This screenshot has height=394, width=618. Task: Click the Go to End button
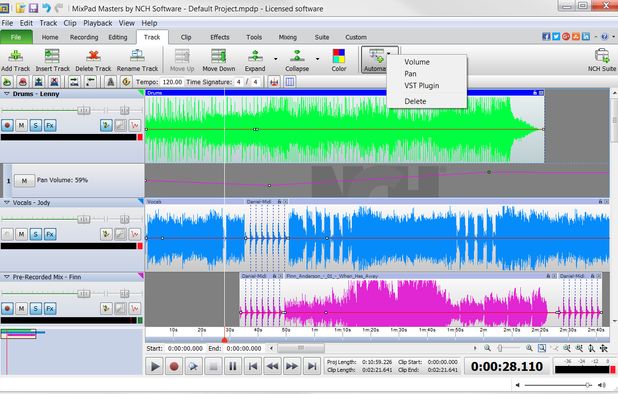pos(312,366)
